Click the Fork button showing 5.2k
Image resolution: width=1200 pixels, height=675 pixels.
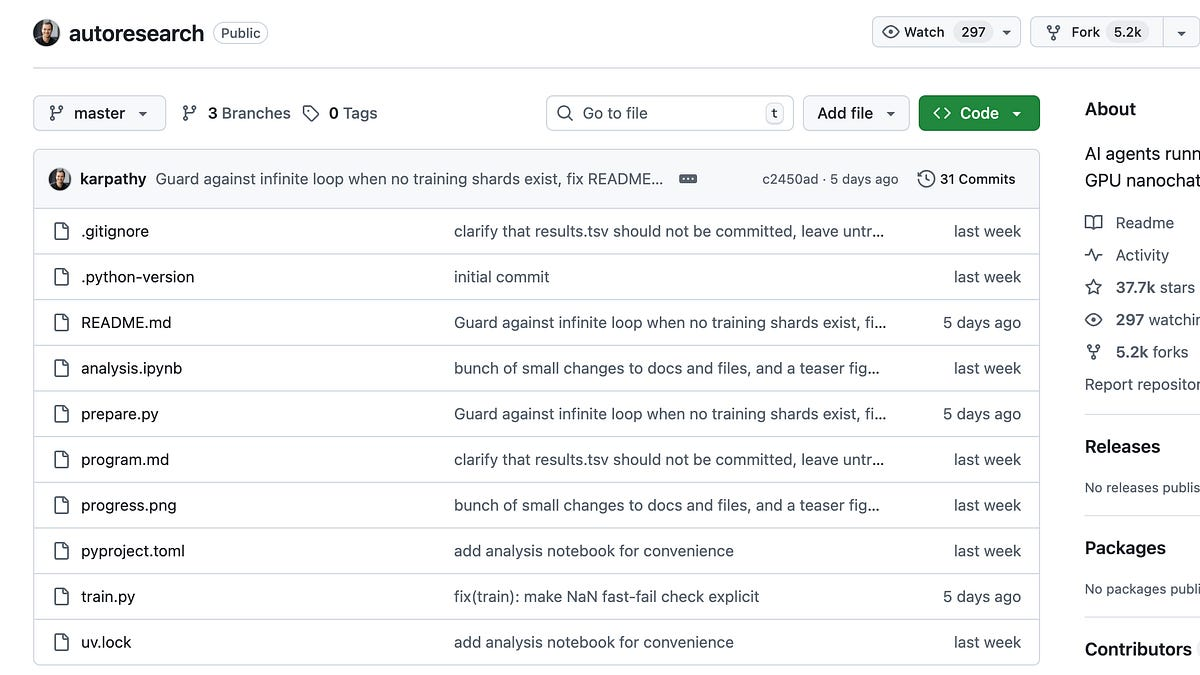point(1097,32)
